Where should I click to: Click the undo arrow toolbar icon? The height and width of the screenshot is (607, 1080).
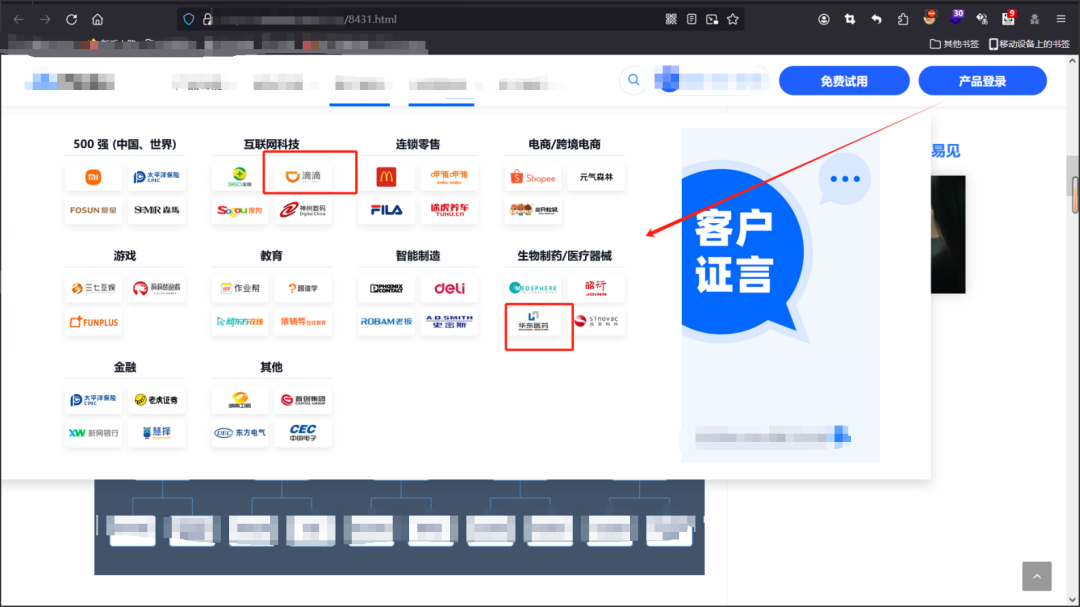[x=876, y=19]
